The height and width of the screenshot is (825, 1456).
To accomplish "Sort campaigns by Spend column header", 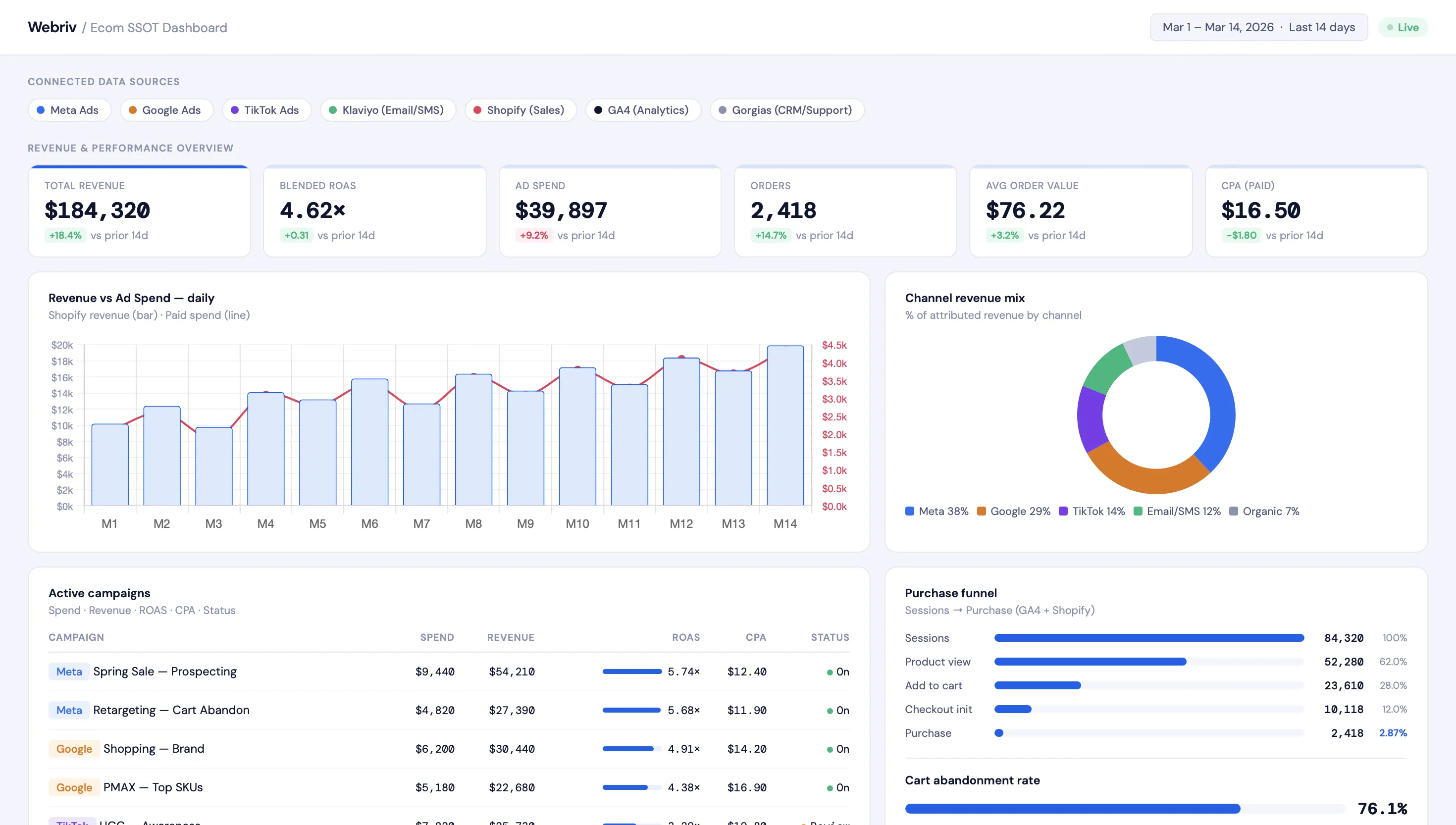I will tap(437, 637).
